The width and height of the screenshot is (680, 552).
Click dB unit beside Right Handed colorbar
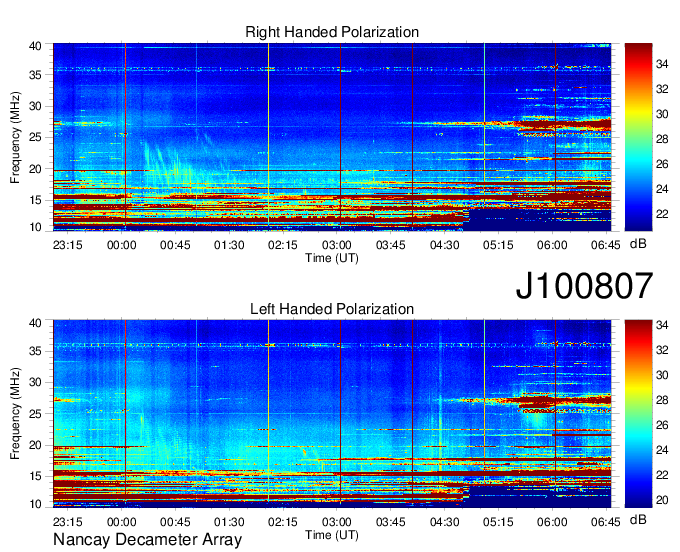point(638,244)
